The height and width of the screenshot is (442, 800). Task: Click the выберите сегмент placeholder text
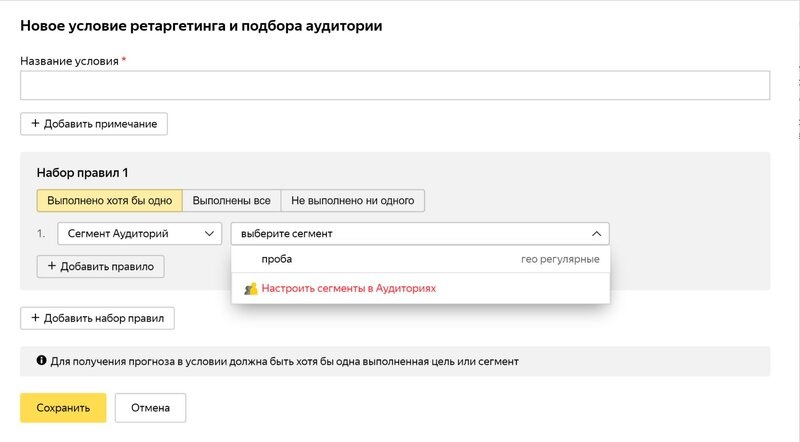point(287,234)
